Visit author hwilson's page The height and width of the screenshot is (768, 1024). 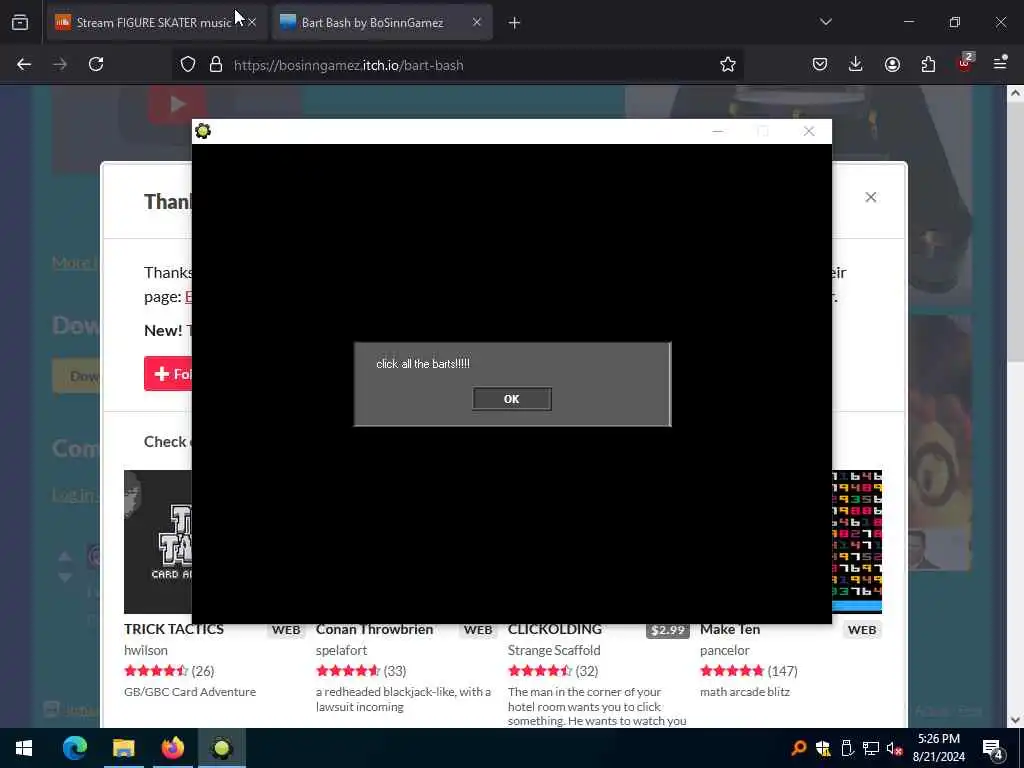click(x=146, y=650)
